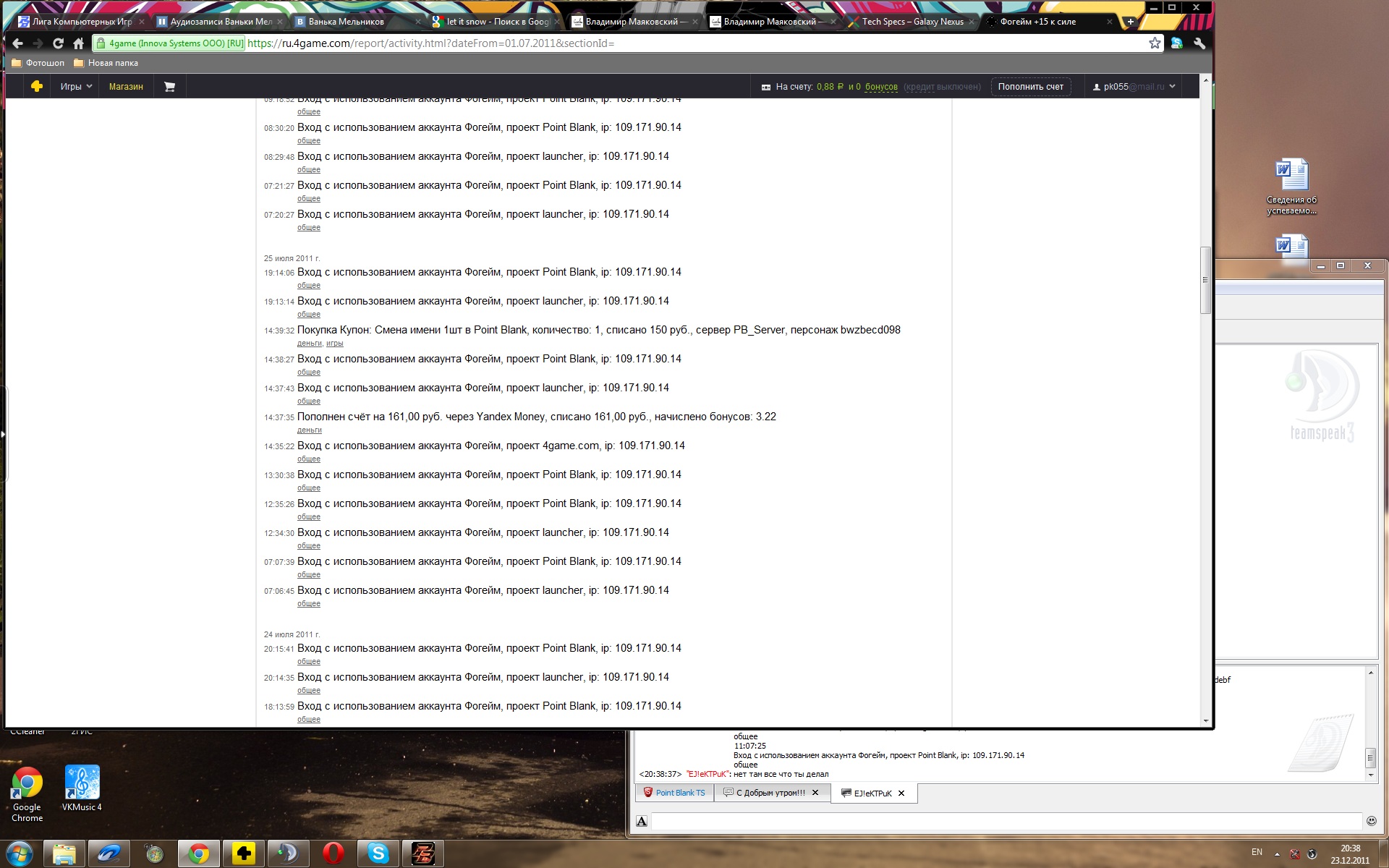Viewport: 1389px width, 868px height.
Task: Open Windows Explorer from the taskbar
Action: pyautogui.click(x=64, y=854)
